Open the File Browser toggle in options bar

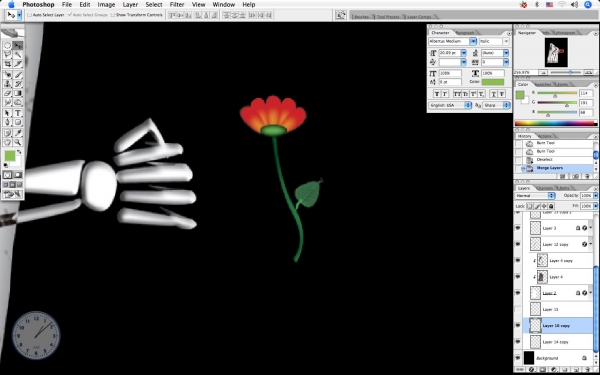pyautogui.click(x=341, y=15)
